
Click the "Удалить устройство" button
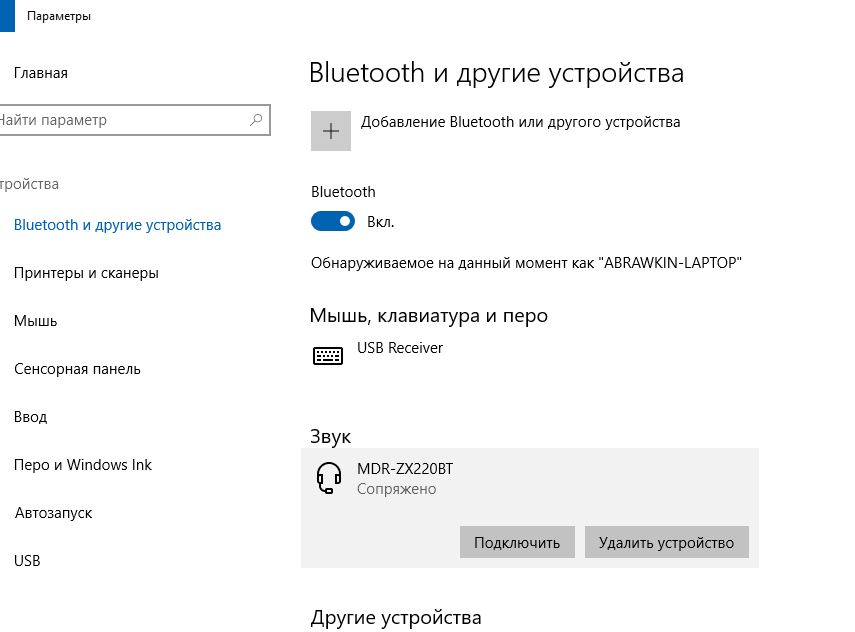(x=666, y=543)
